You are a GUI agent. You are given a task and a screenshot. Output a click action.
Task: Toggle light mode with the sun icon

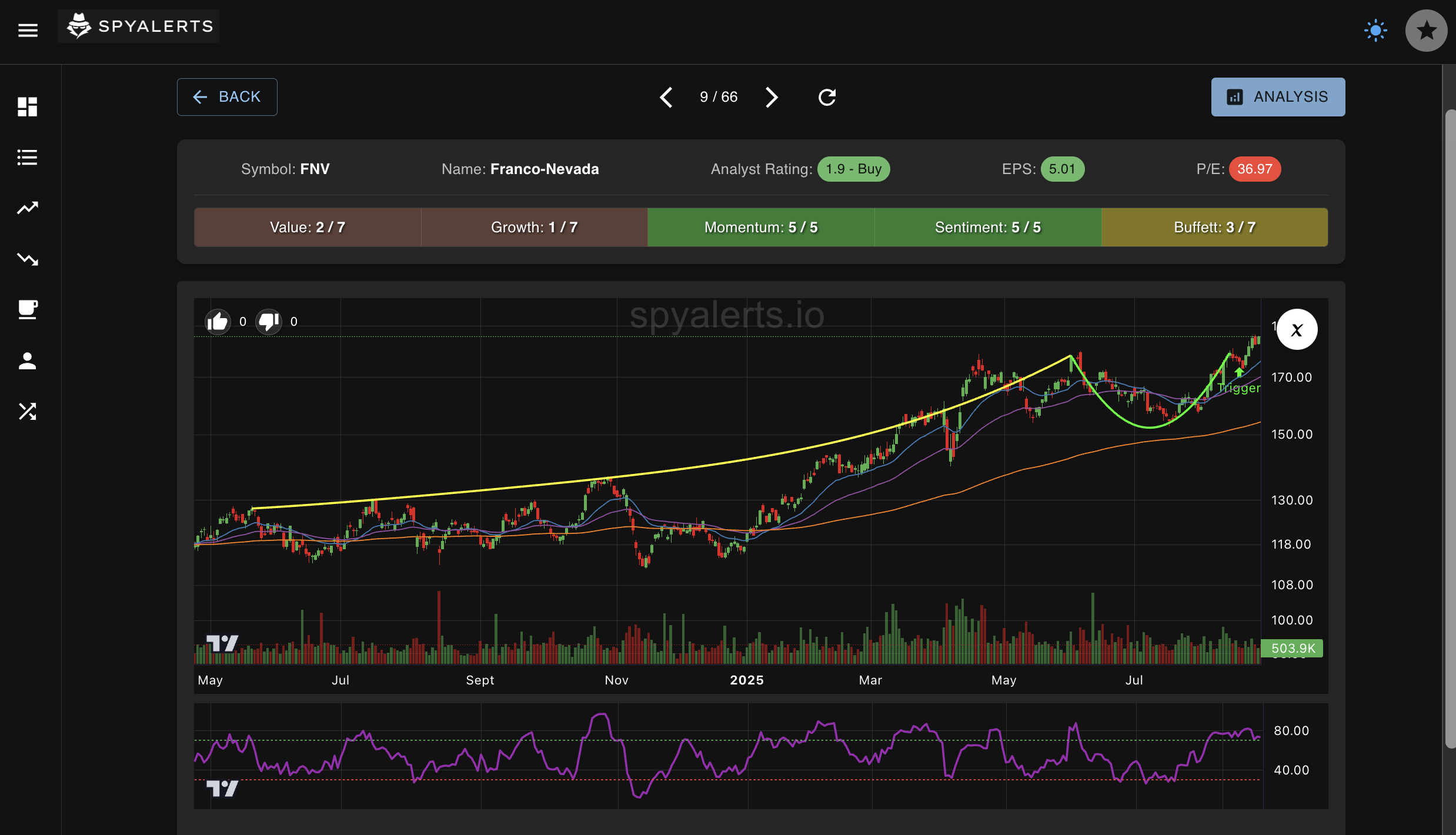tap(1375, 29)
